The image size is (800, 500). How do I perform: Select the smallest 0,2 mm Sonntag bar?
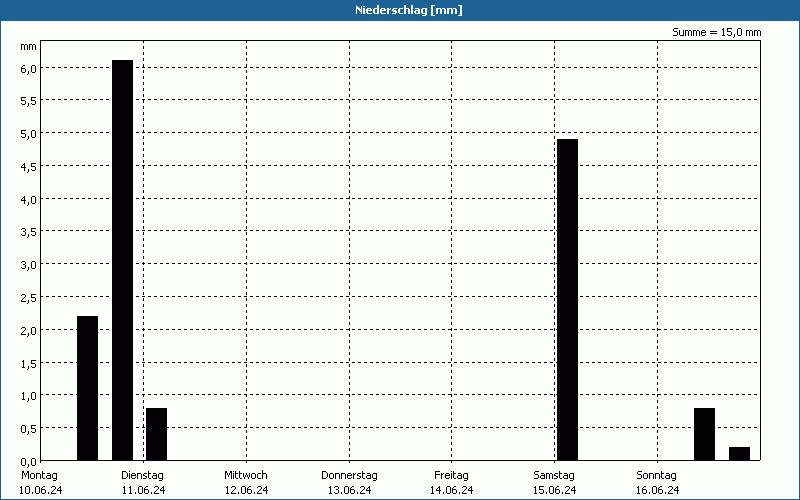point(739,454)
